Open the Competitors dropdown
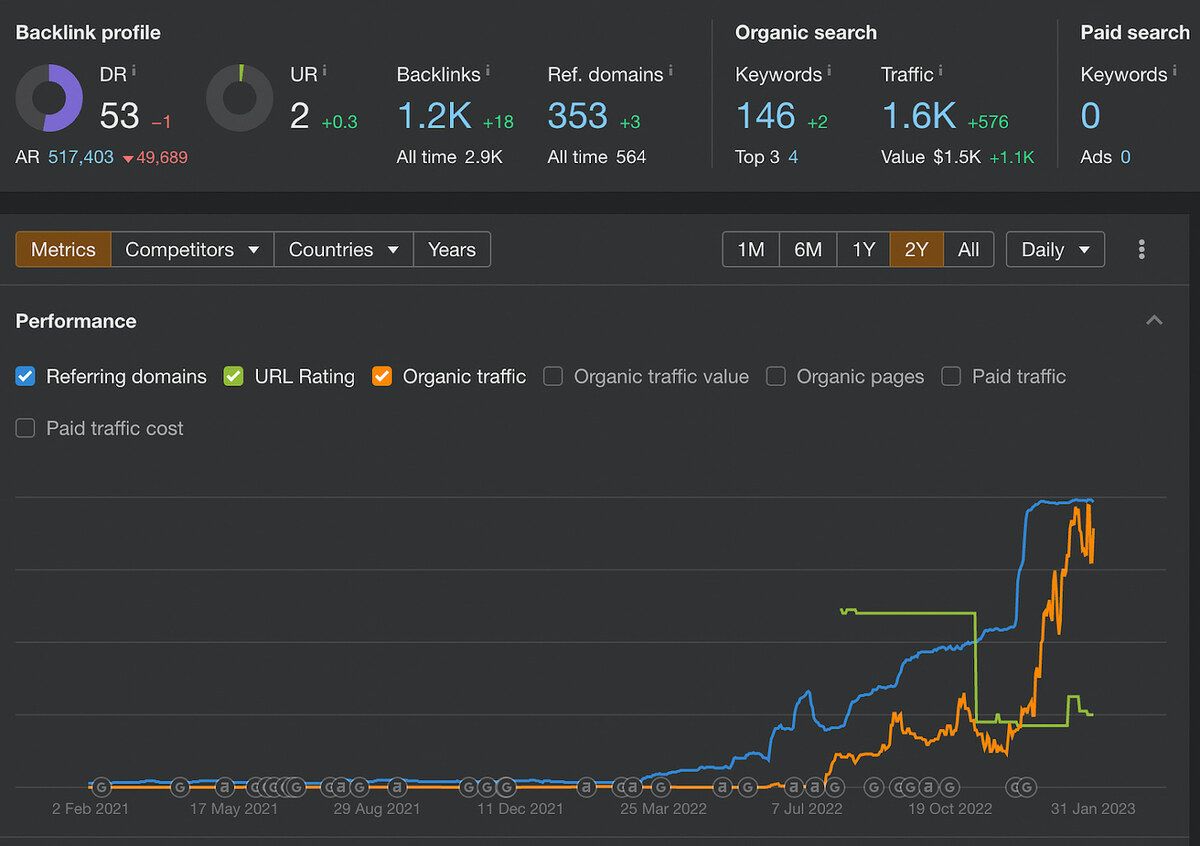 192,250
